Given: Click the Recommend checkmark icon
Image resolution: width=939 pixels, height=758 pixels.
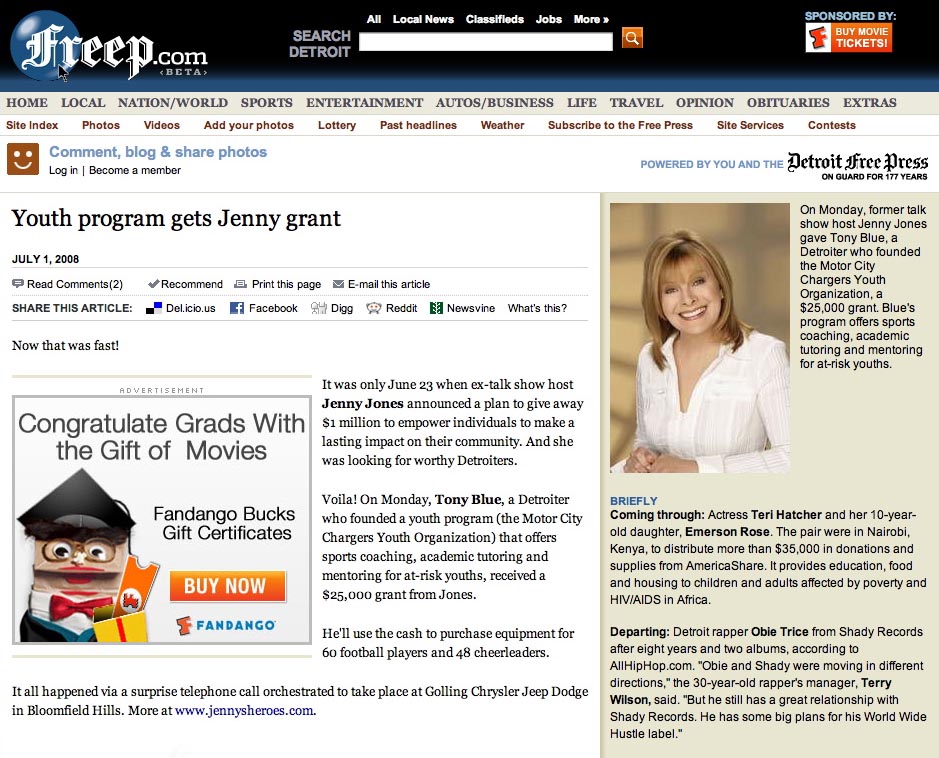Looking at the screenshot, I should (x=153, y=284).
